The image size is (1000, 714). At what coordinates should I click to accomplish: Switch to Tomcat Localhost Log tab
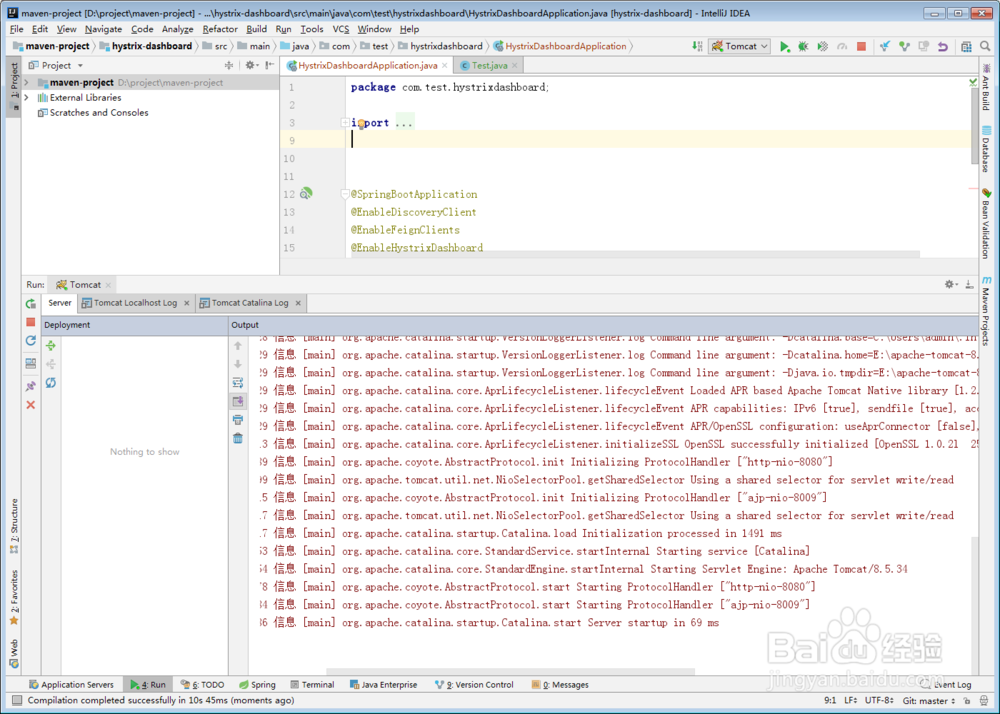click(x=135, y=303)
